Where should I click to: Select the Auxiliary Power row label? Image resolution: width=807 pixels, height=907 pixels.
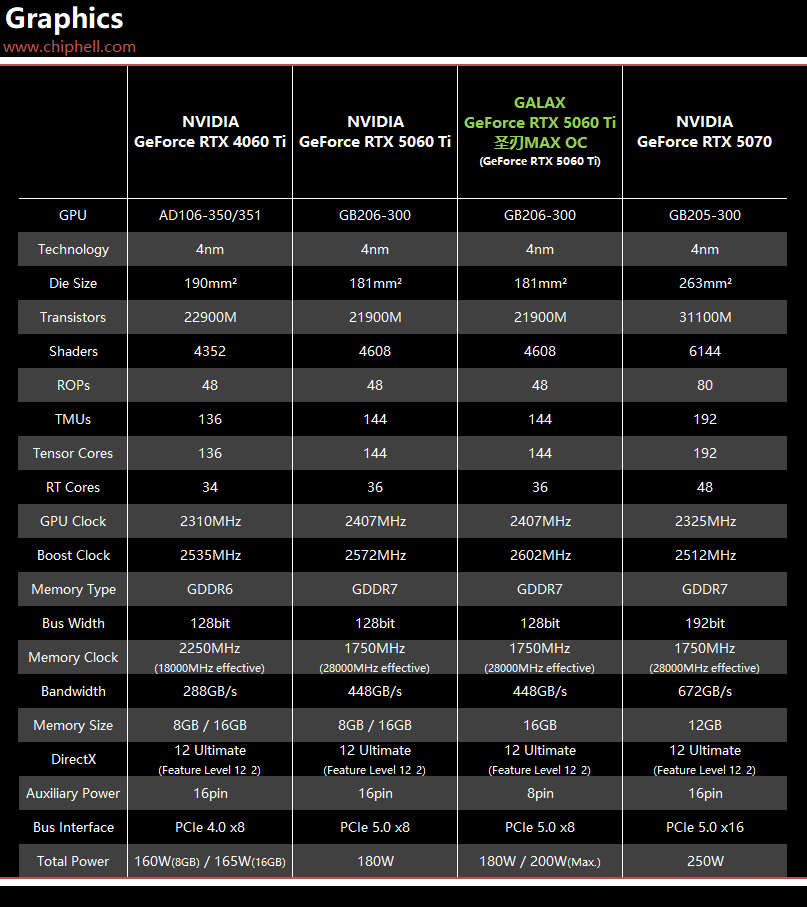73,794
